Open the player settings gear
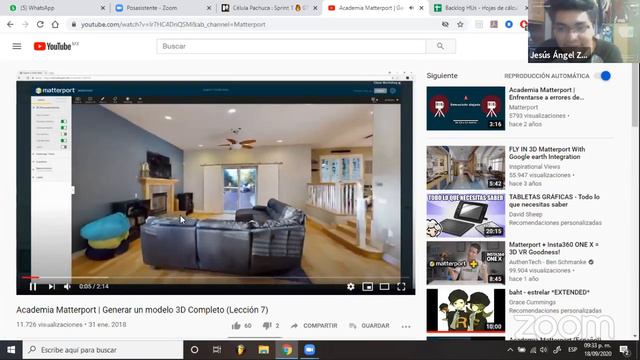The height and width of the screenshot is (360, 640). pos(350,287)
